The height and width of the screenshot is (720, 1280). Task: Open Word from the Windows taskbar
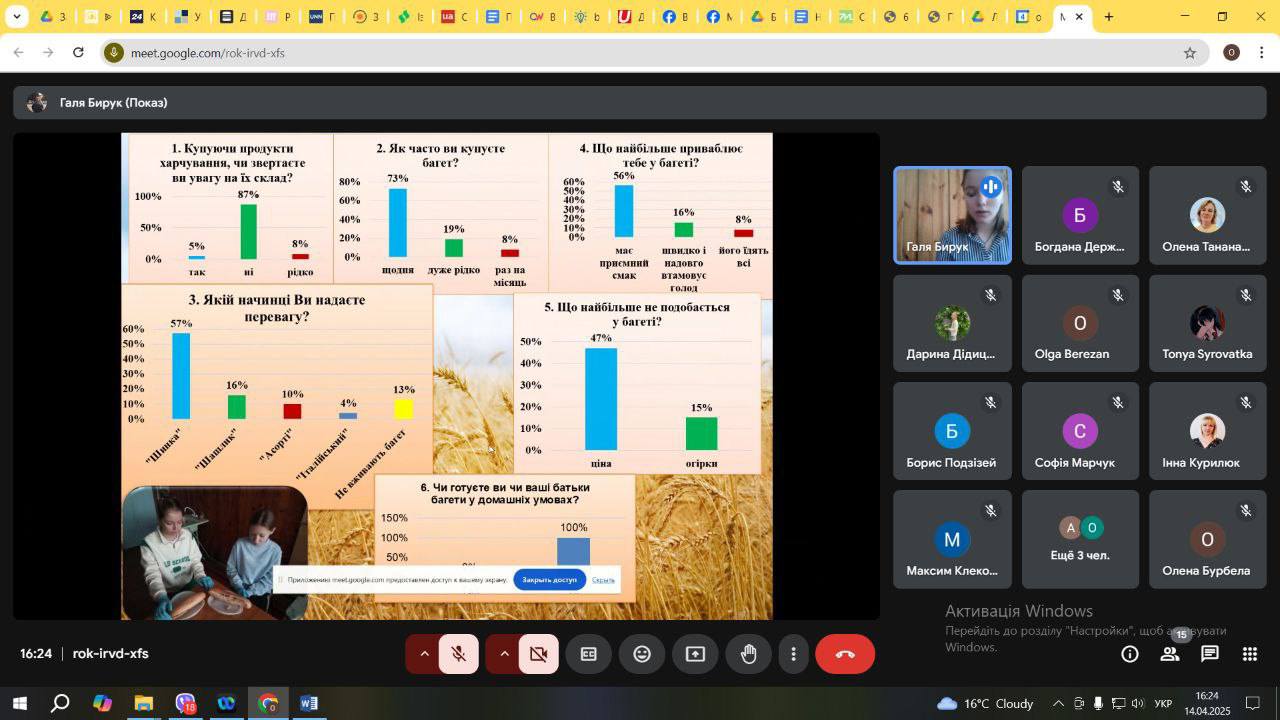pos(309,703)
